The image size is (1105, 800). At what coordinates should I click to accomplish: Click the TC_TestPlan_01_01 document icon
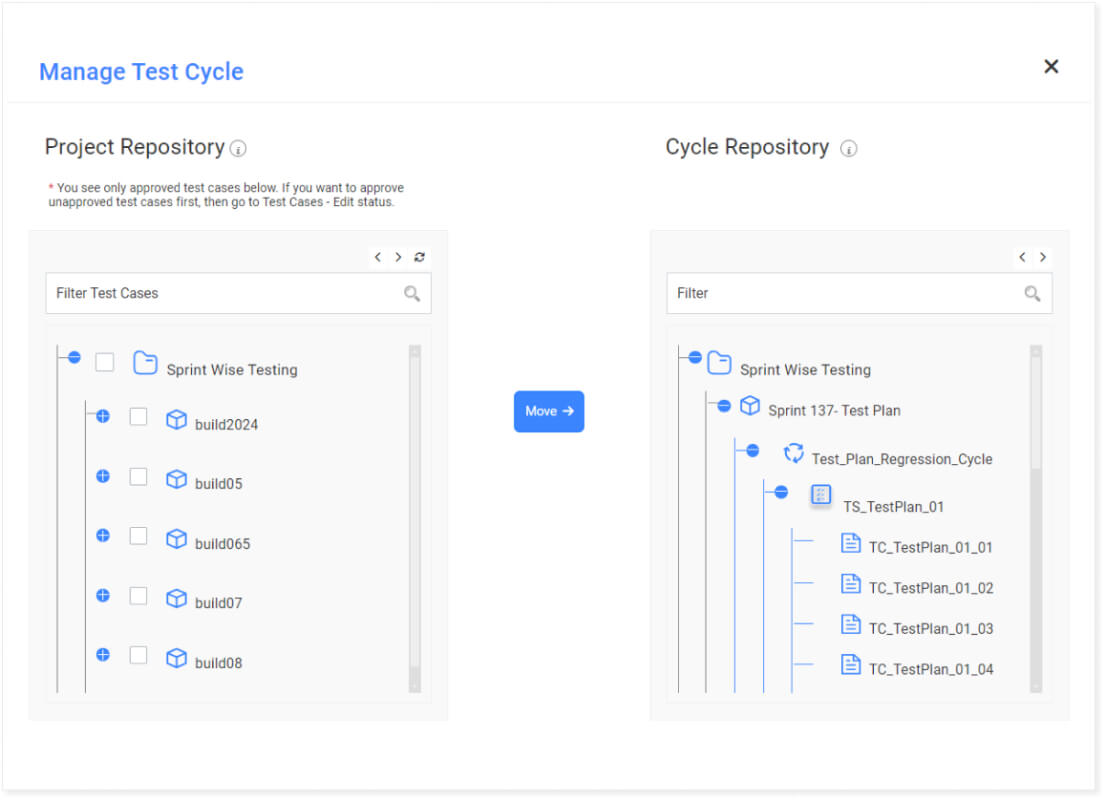tap(851, 543)
